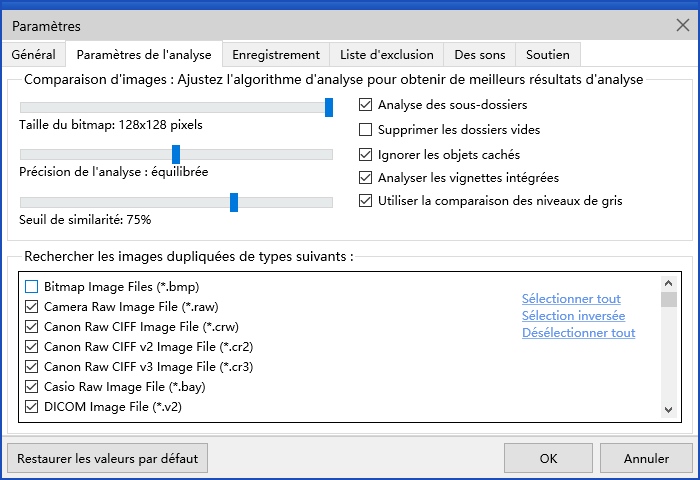Toggle Casio Raw Image File (*.bay)

(x=31, y=387)
